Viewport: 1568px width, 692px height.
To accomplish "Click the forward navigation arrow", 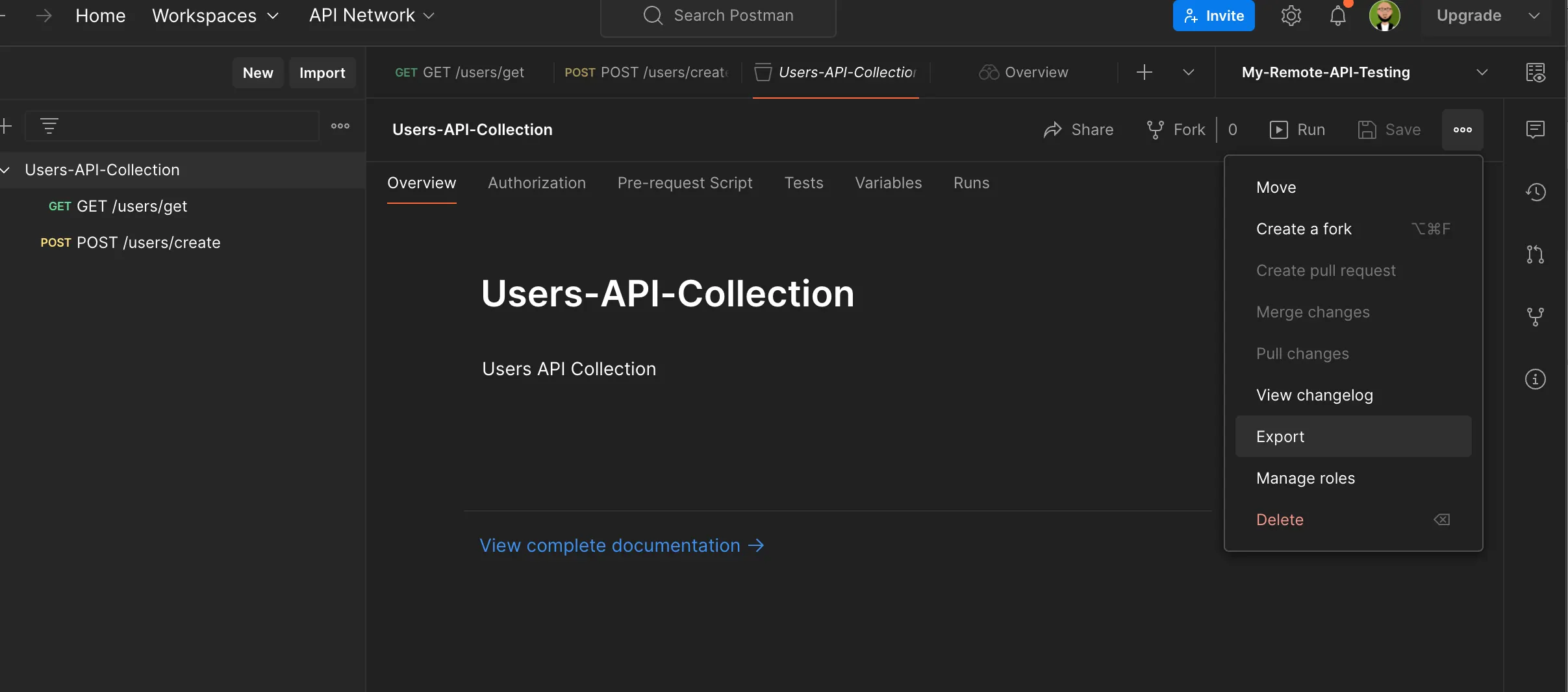I will click(44, 16).
